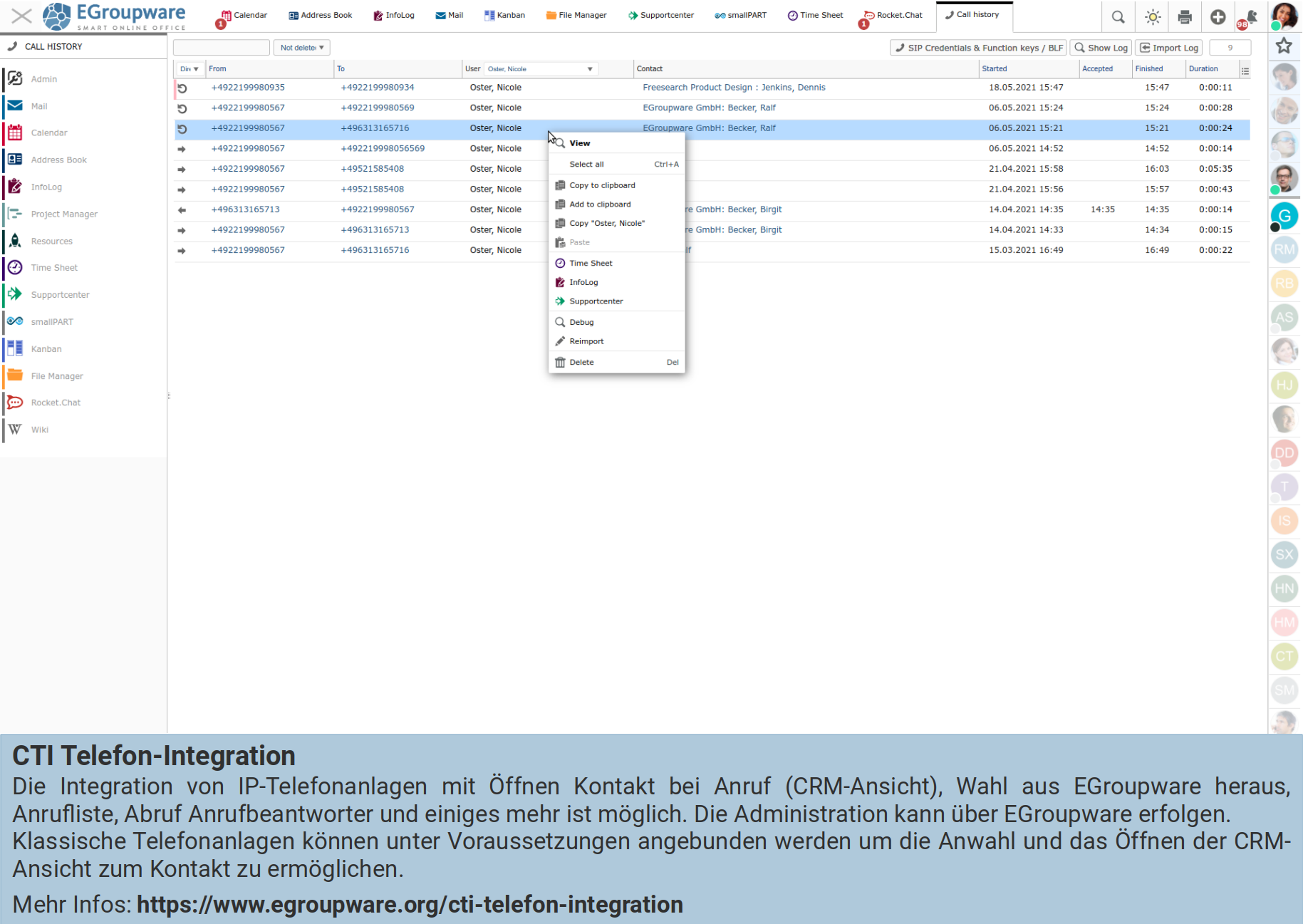The image size is (1303, 924).
Task: Click the search magnifier icon in top bar
Action: (1118, 16)
